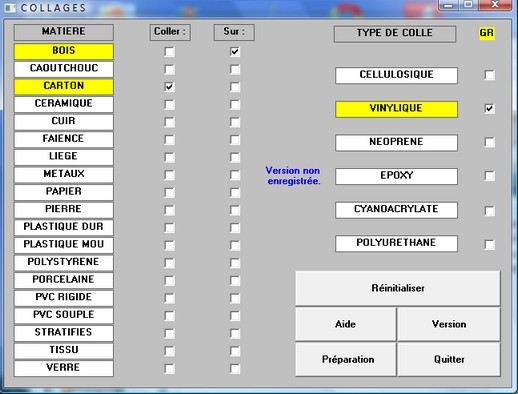Screen dimensions: 518x394
Task: Click the Sur : column header
Action: pyautogui.click(x=234, y=32)
